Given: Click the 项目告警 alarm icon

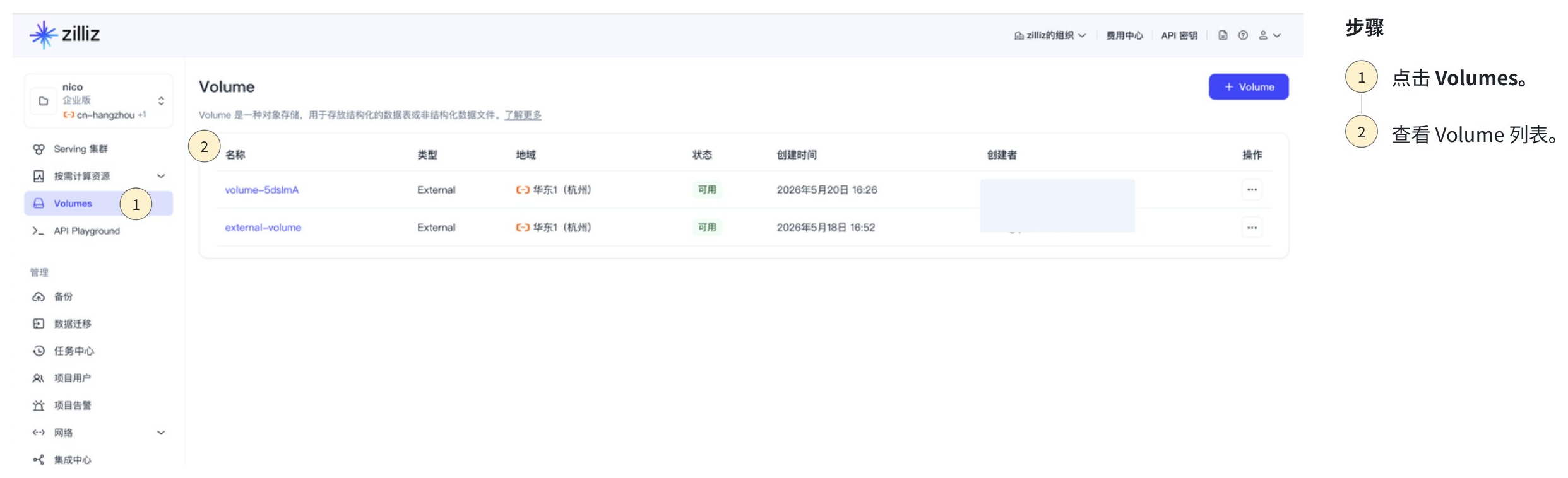Looking at the screenshot, I should (39, 405).
